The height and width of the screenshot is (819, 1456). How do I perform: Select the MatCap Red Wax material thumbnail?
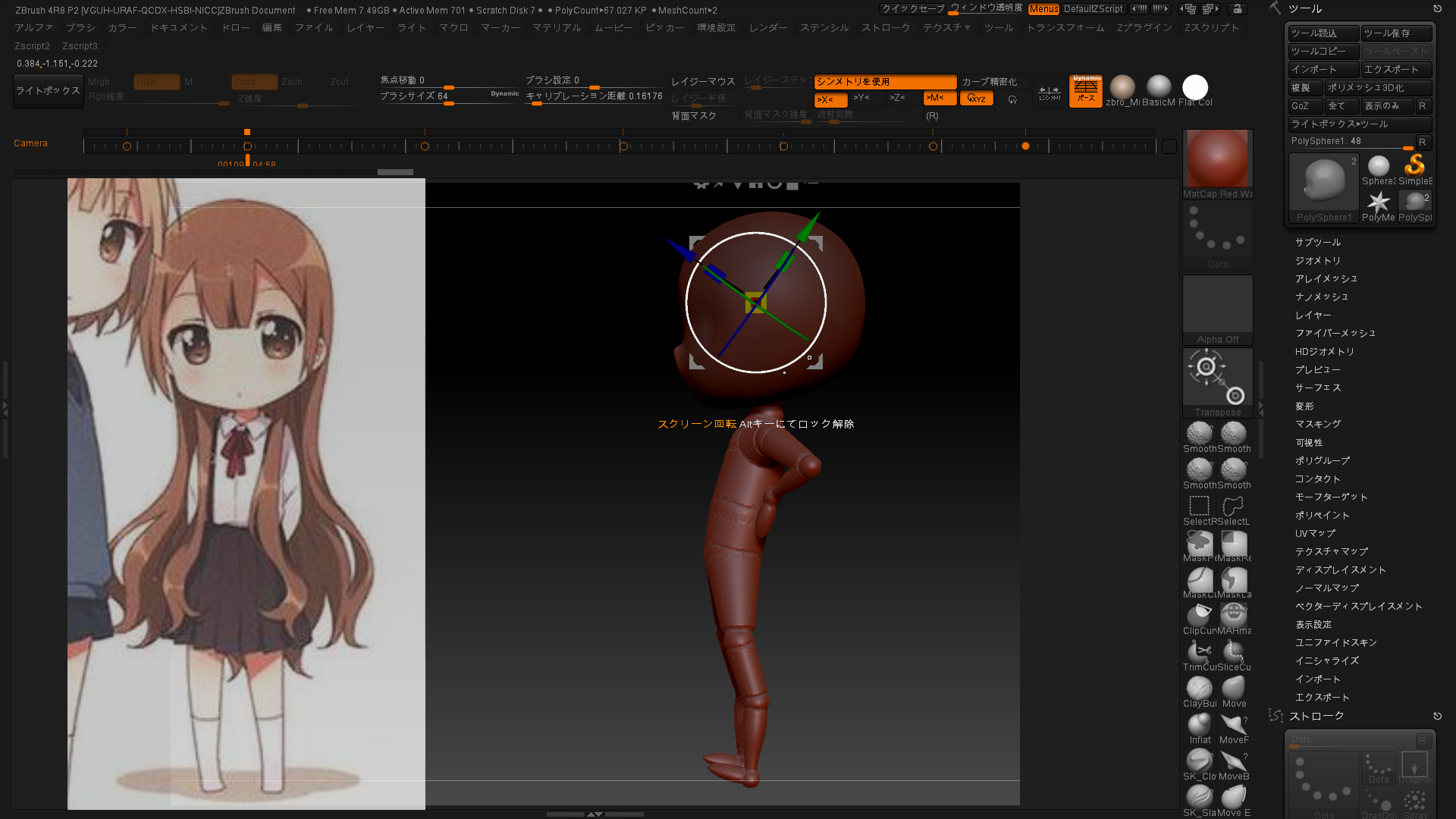1217,159
